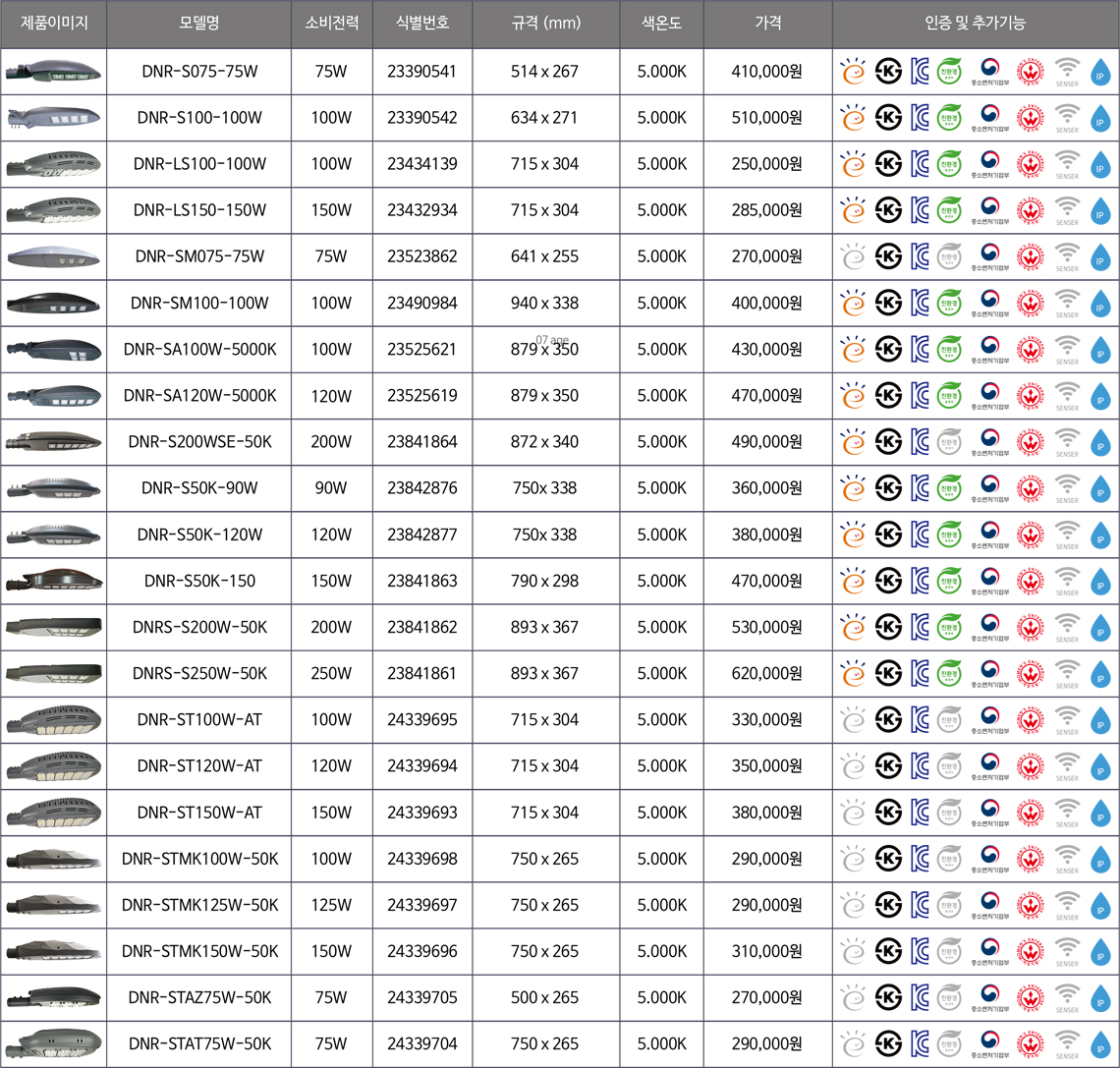Click the KS mark icon in DNR-SM100-100W row
The height and width of the screenshot is (1068, 1120).
[888, 303]
